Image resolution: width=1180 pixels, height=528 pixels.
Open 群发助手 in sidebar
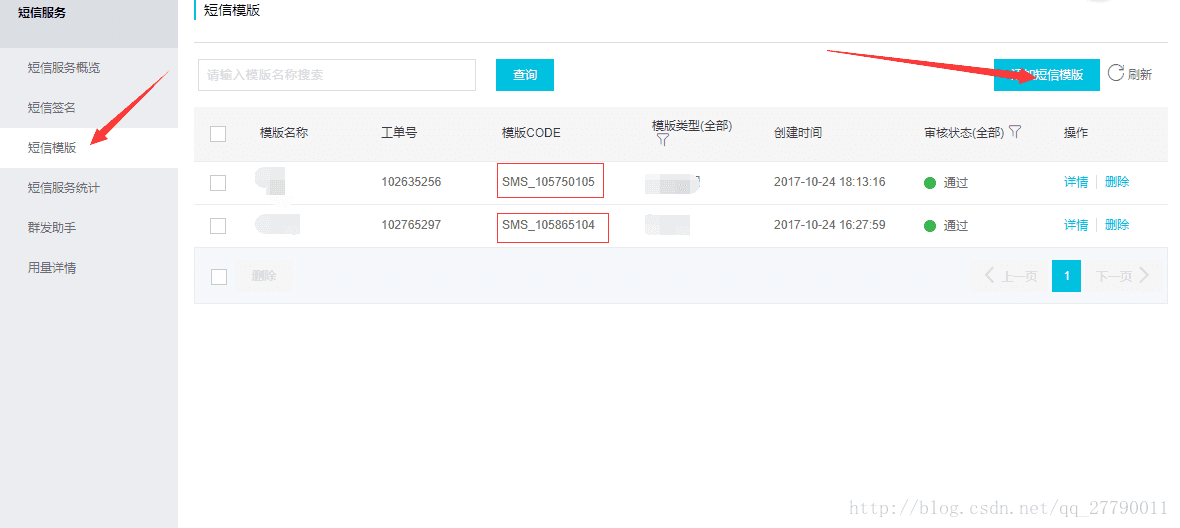[x=52, y=228]
